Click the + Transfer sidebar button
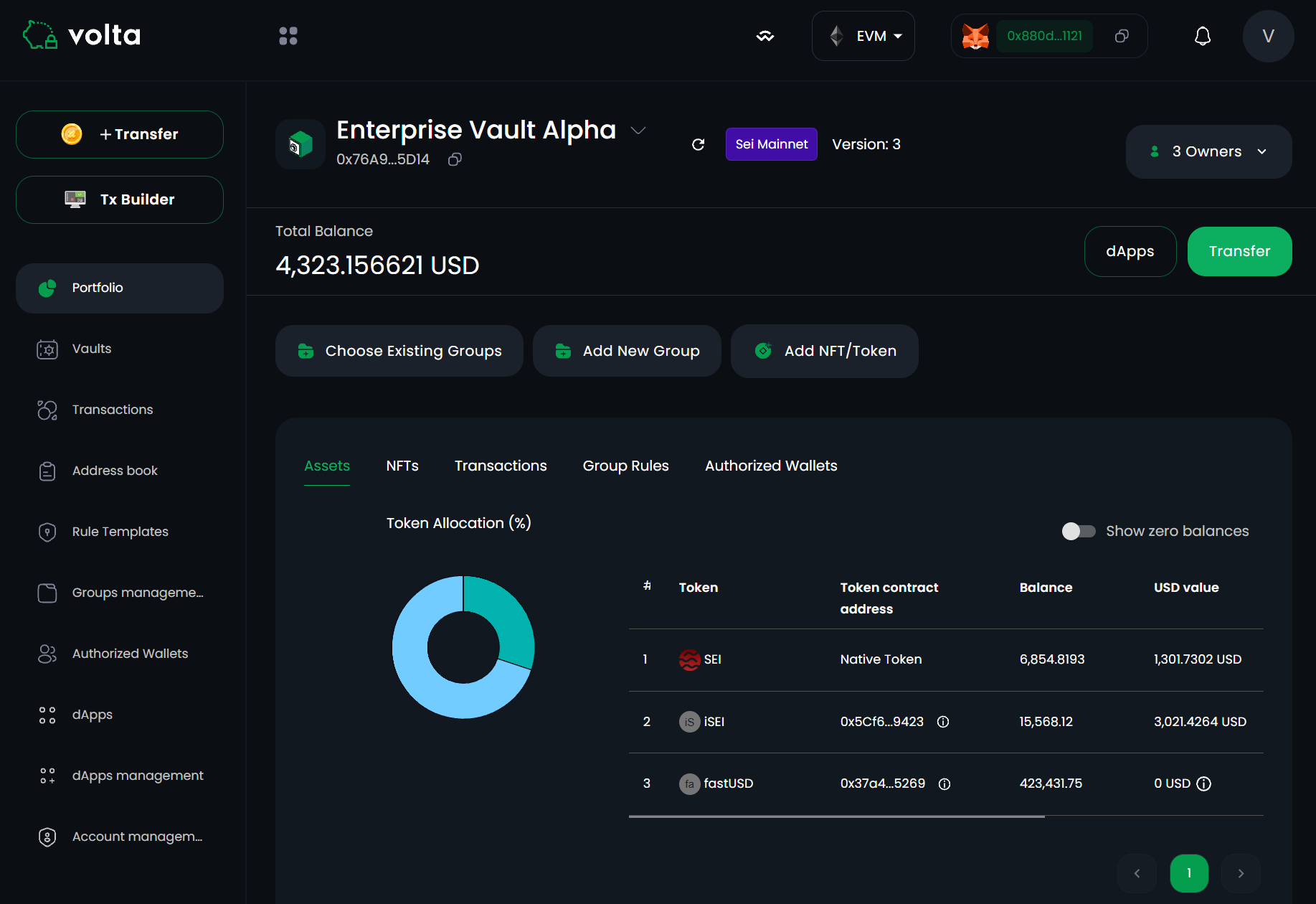1316x904 pixels. point(120,134)
